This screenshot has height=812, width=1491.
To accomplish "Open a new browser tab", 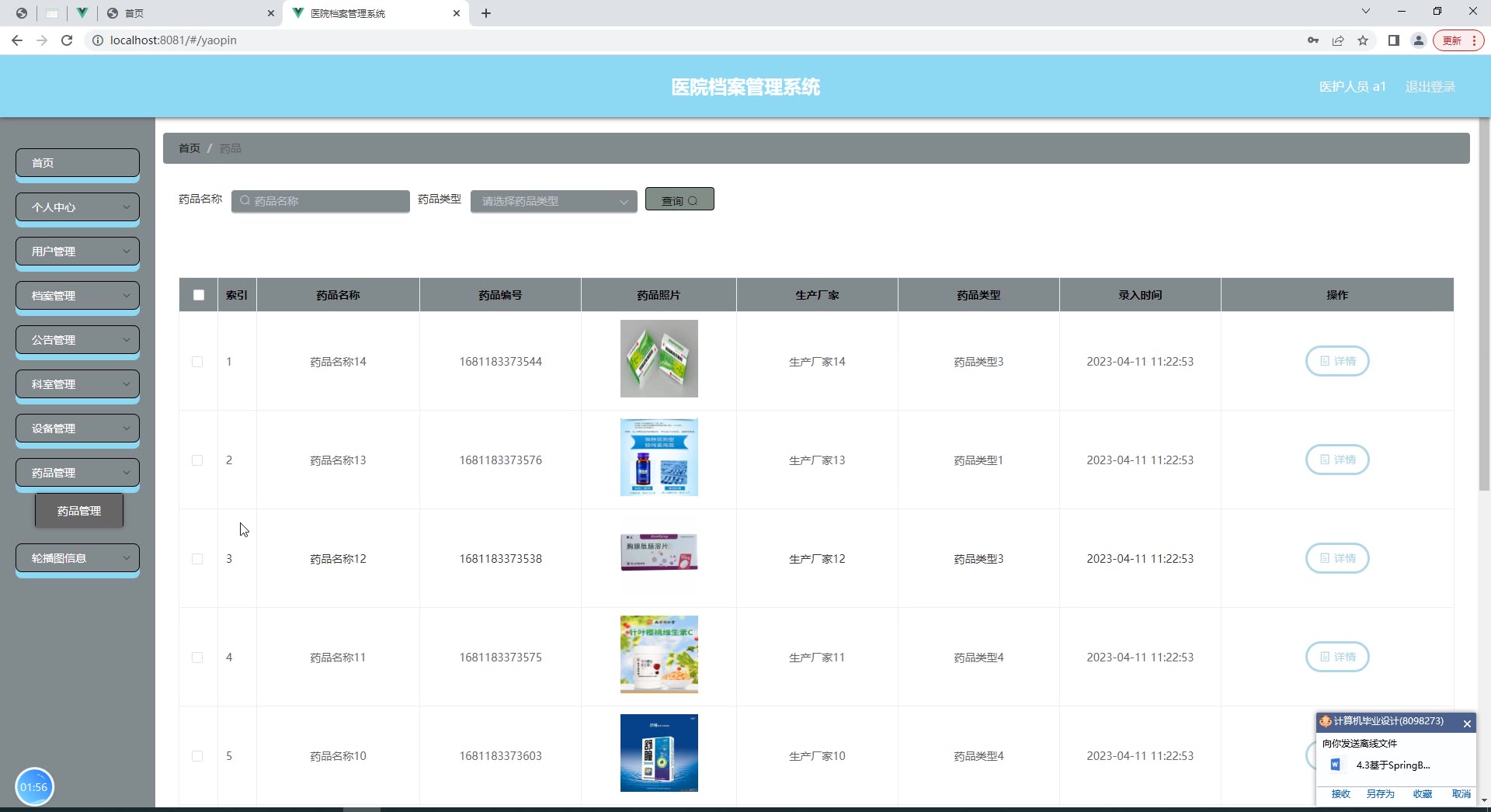I will pos(486,13).
